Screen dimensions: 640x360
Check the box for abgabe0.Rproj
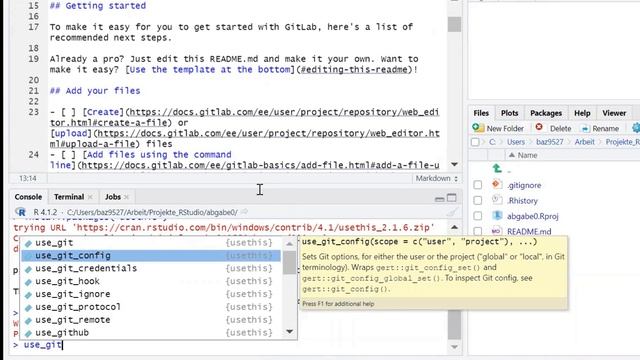tap(478, 216)
